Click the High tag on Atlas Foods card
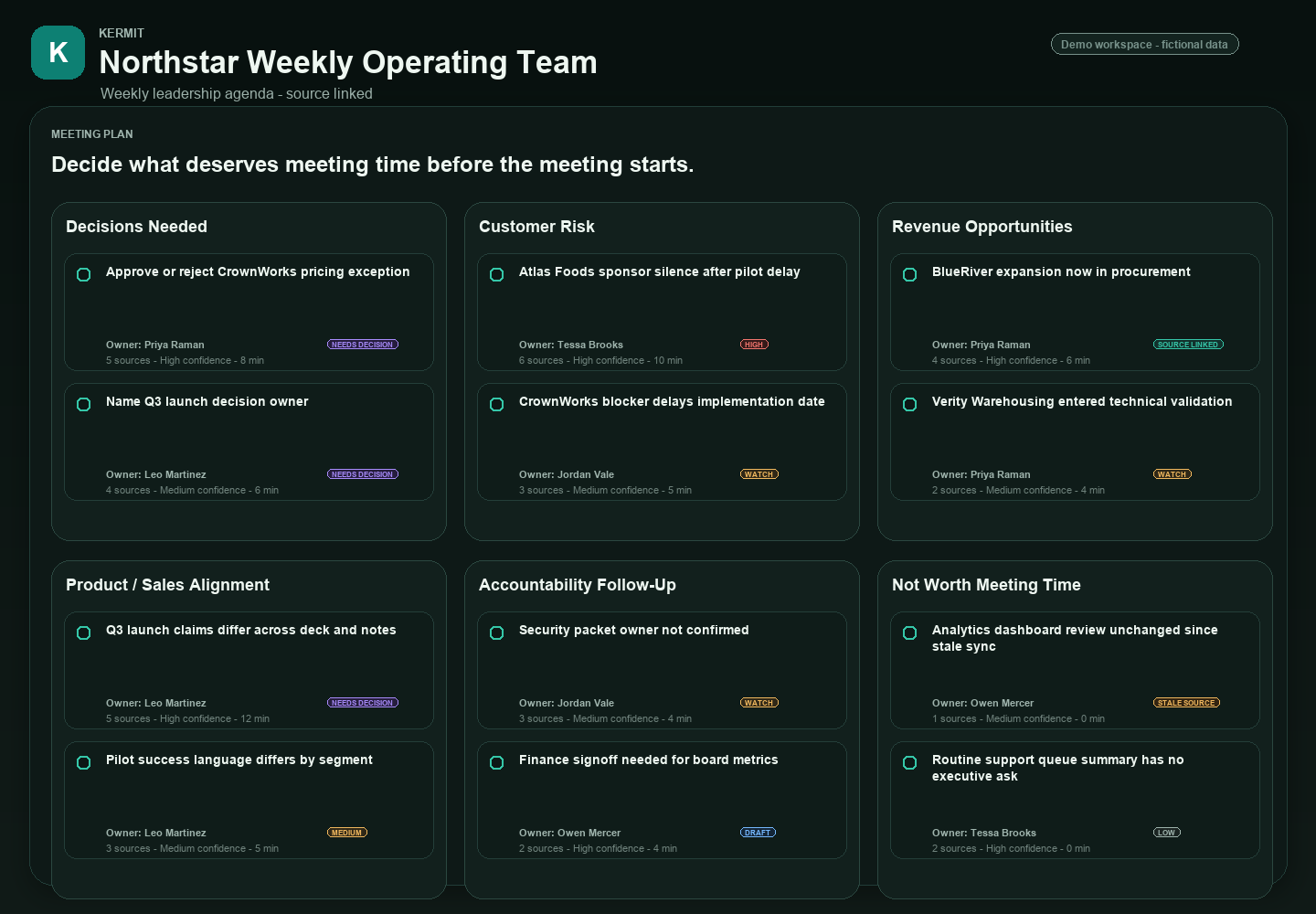Viewport: 1316px width, 914px height. (754, 345)
